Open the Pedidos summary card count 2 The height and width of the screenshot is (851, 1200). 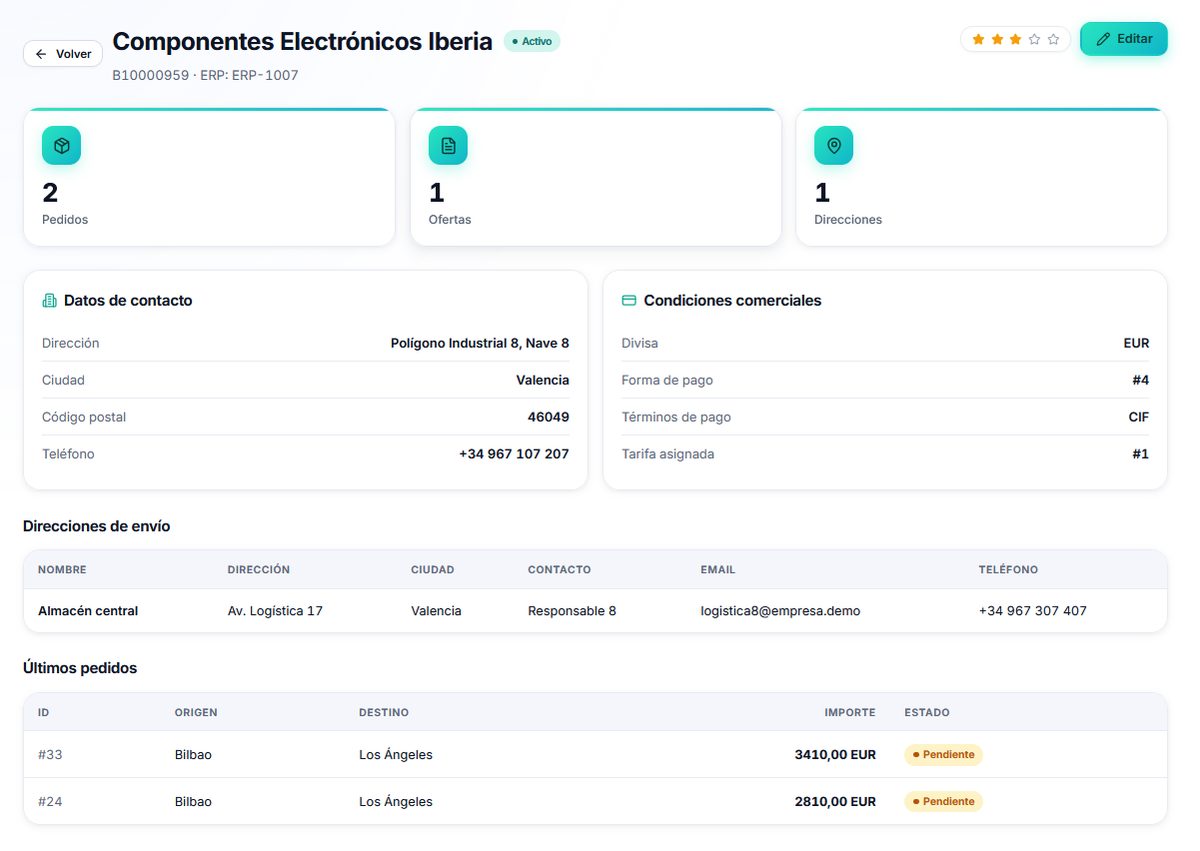50,192
